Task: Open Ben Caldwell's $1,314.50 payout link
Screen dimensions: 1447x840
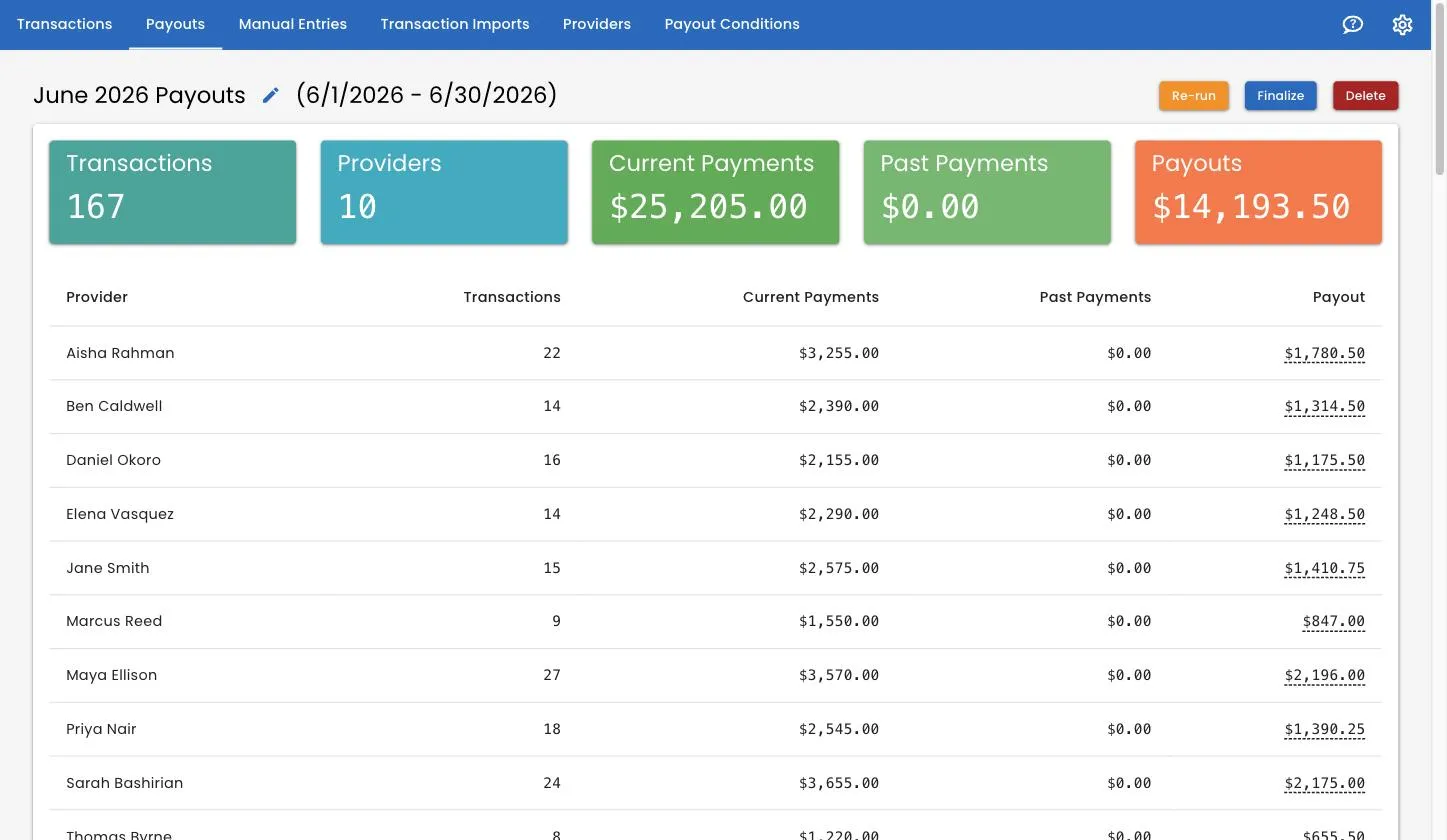Action: click(1324, 407)
